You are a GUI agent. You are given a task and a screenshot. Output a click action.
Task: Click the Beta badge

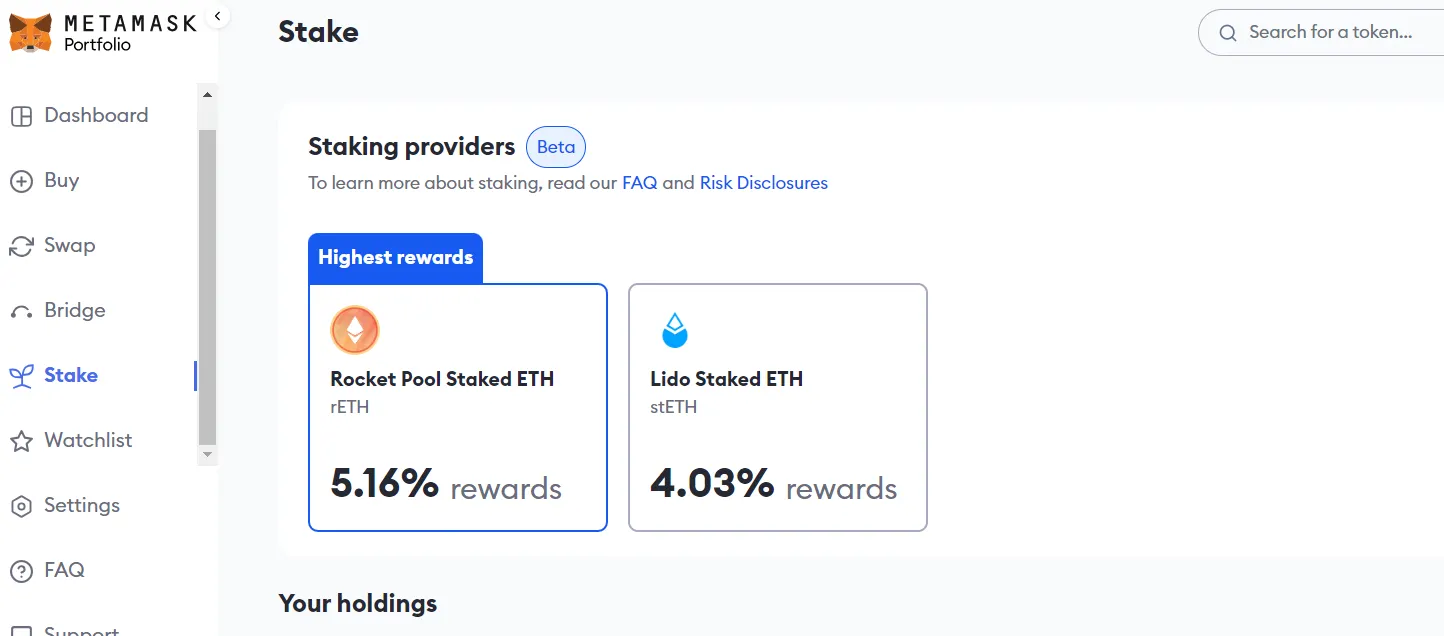pos(556,147)
